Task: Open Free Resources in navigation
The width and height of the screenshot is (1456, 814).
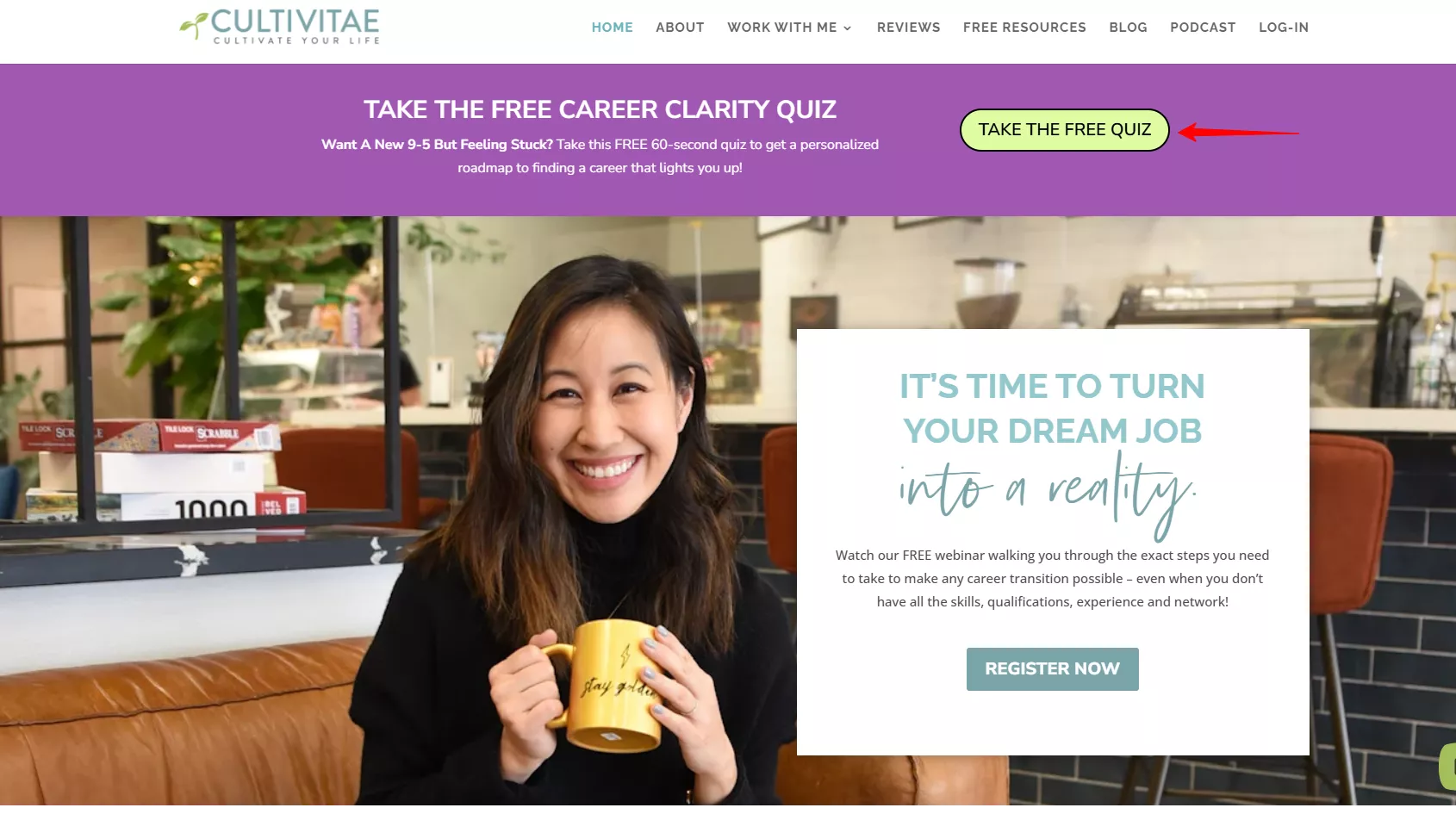Action: click(1024, 28)
